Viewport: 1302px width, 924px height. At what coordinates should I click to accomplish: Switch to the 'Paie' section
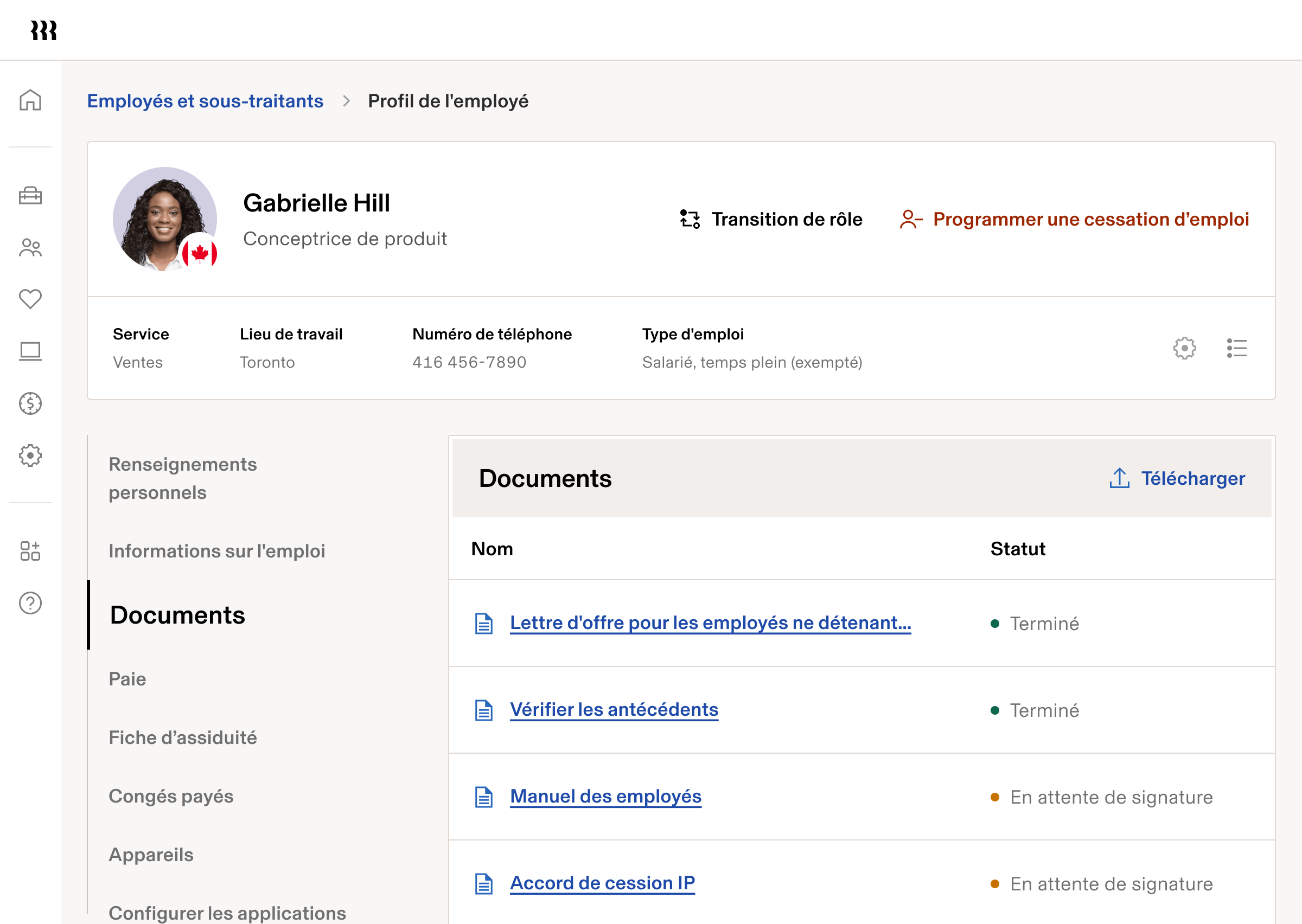(127, 679)
